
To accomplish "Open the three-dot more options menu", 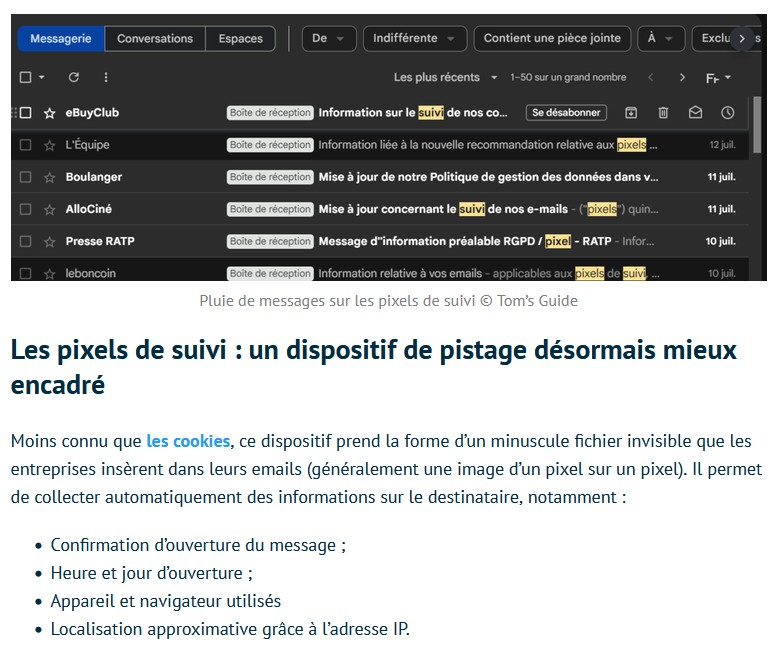I will pyautogui.click(x=106, y=77).
